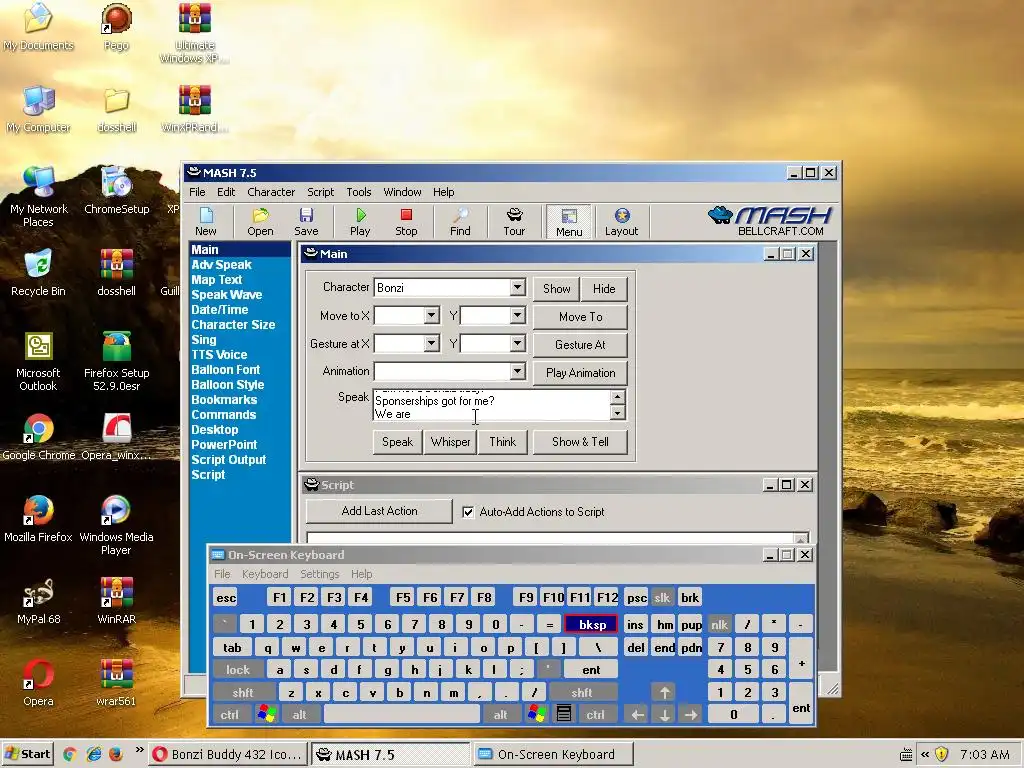Click the MASH Bellcraft.com logo
Viewport: 1024px width, 768px height.
tap(771, 221)
